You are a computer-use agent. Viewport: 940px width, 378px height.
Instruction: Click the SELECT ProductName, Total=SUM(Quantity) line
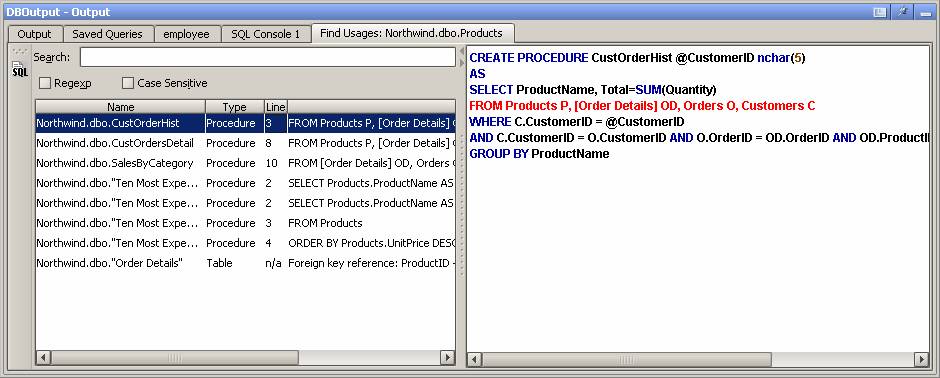click(x=593, y=90)
